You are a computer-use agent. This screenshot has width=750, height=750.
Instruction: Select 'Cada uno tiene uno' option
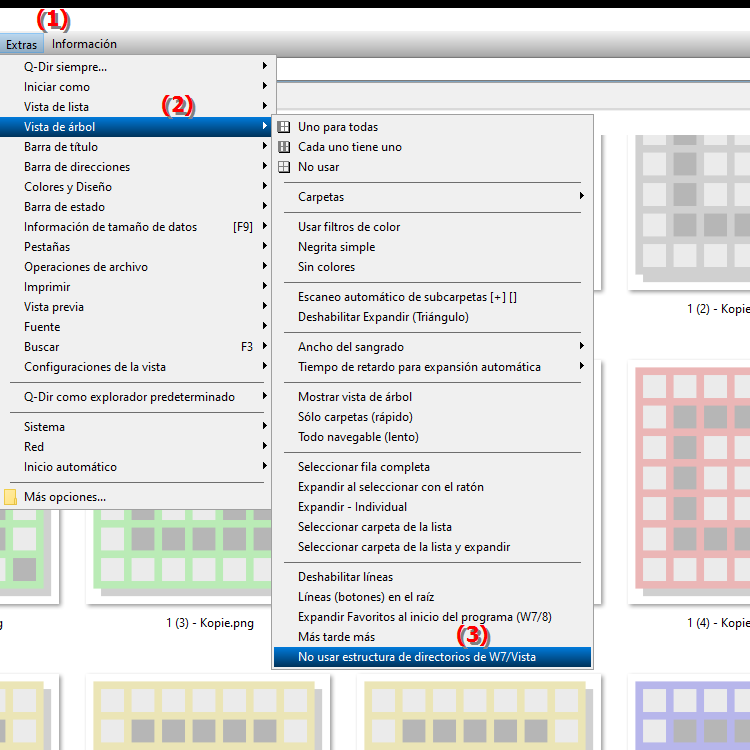click(432, 147)
